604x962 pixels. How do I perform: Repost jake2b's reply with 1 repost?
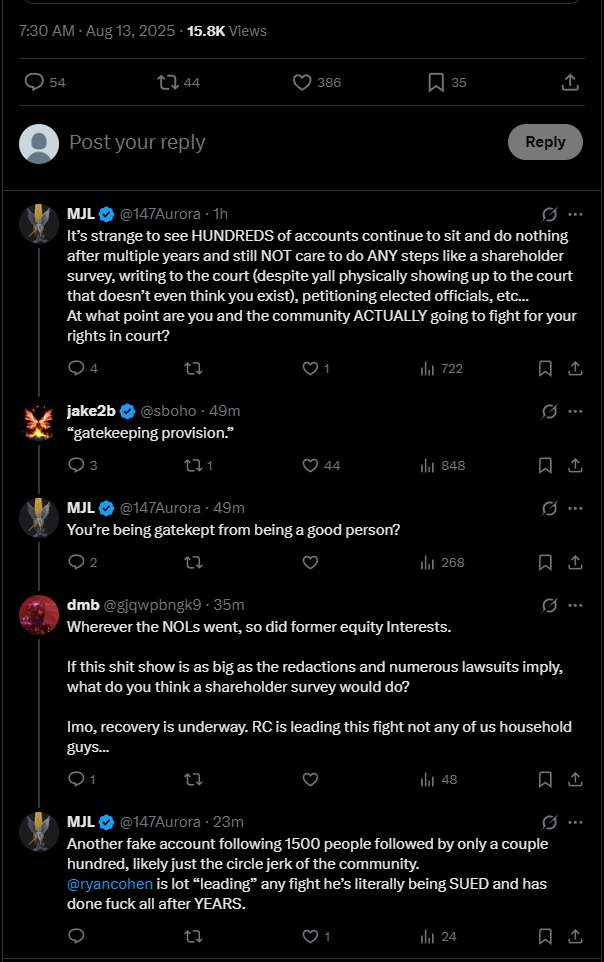[194, 465]
